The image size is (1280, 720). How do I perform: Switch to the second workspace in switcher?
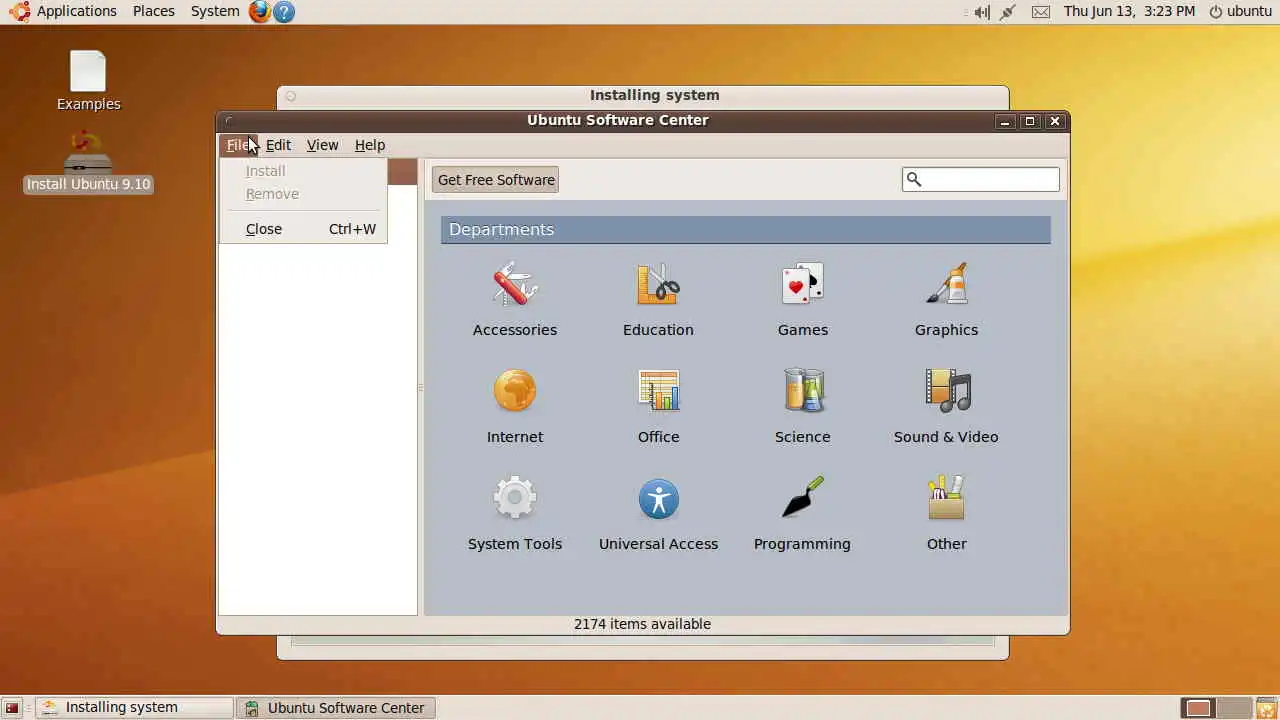[1234, 708]
